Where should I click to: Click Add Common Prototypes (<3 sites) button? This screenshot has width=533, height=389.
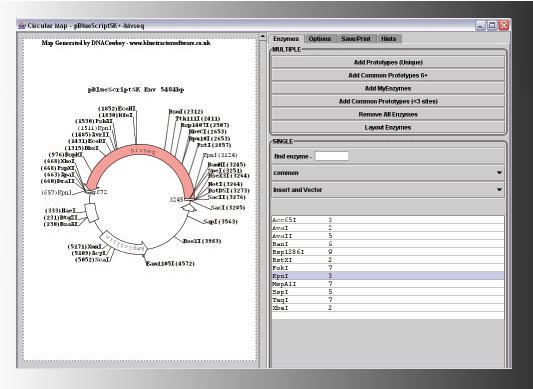point(388,101)
